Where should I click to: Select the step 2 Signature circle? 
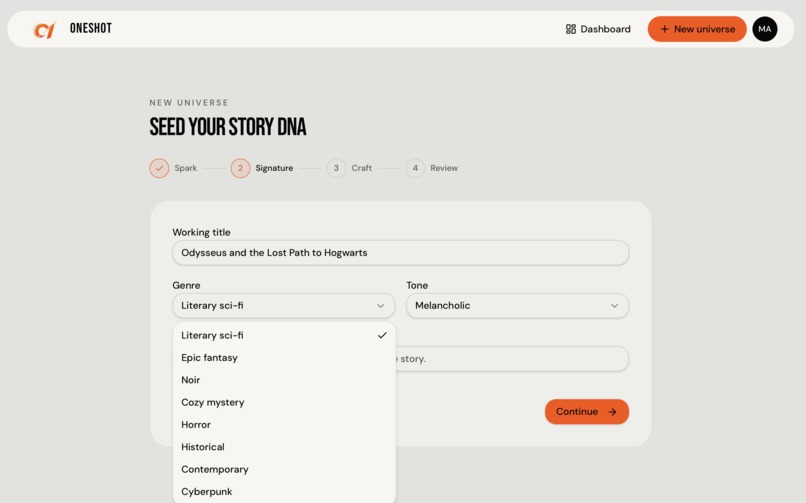[240, 168]
